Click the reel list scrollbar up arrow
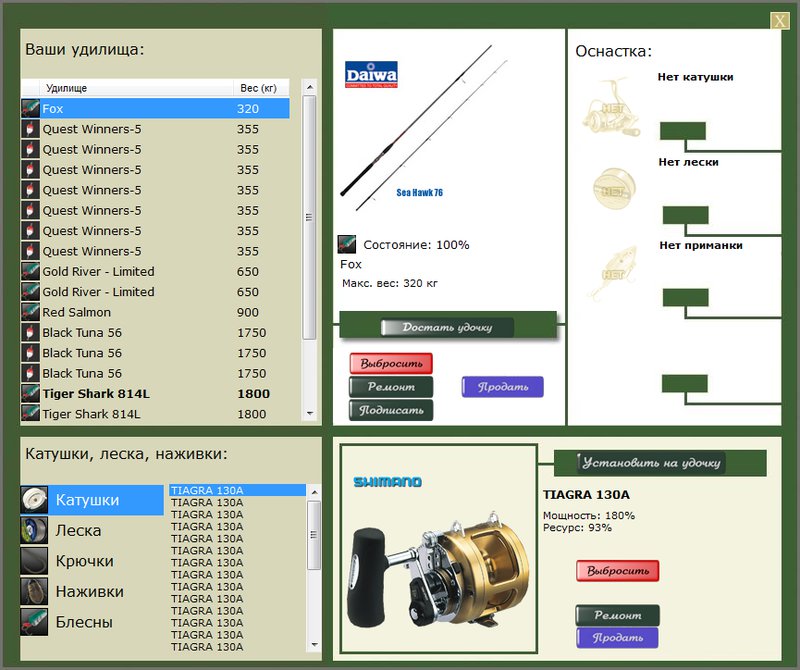Screen dimensions: 800x670 click(x=314, y=492)
